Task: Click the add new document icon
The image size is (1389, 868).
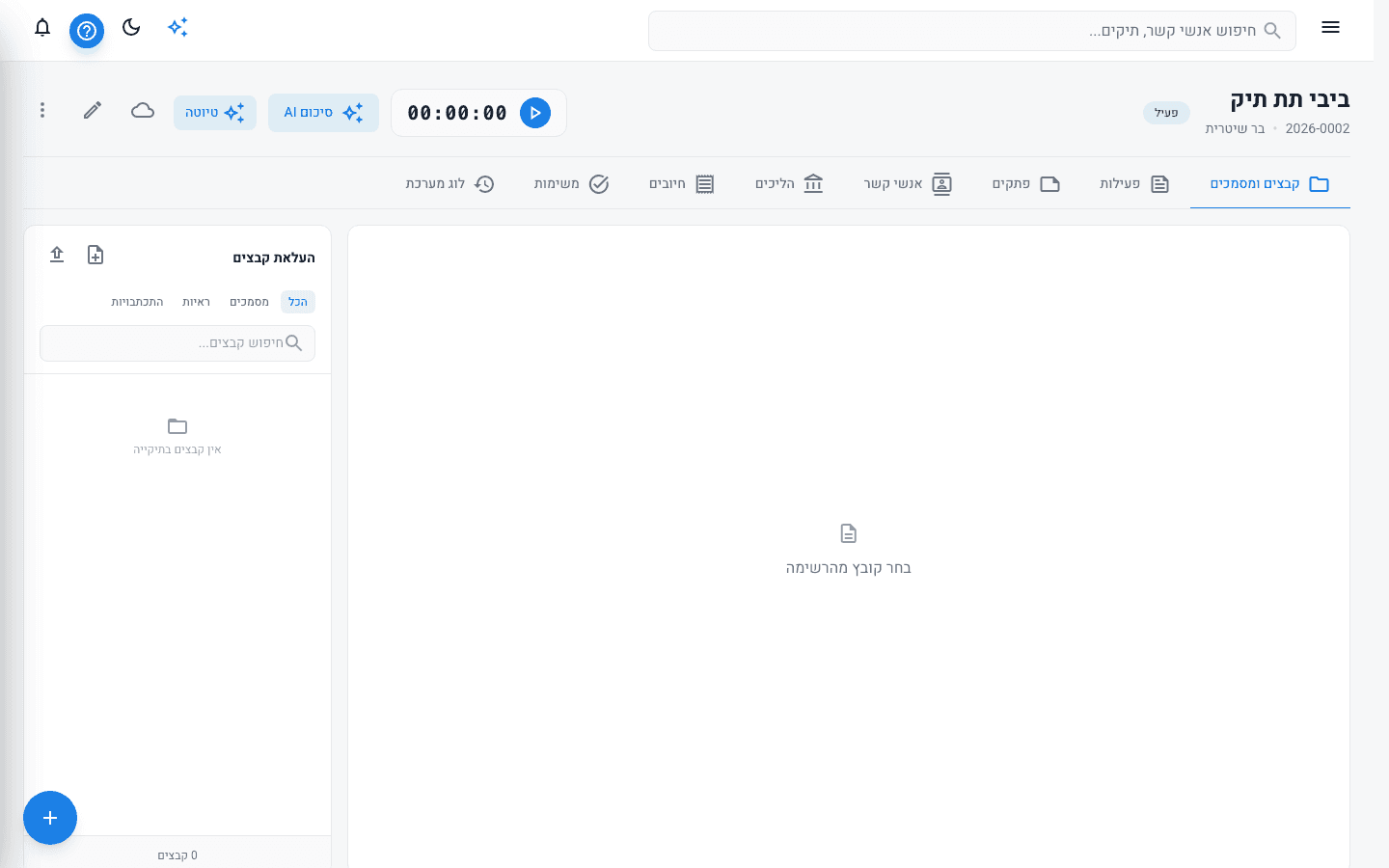Action: (95, 255)
